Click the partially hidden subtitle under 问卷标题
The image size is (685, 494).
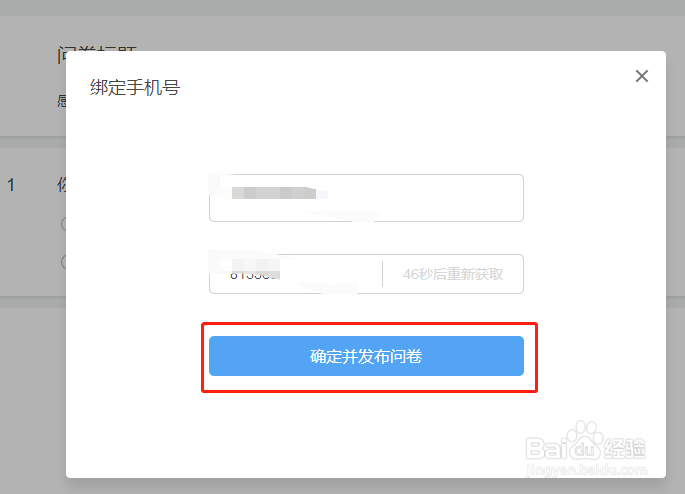pos(62,101)
